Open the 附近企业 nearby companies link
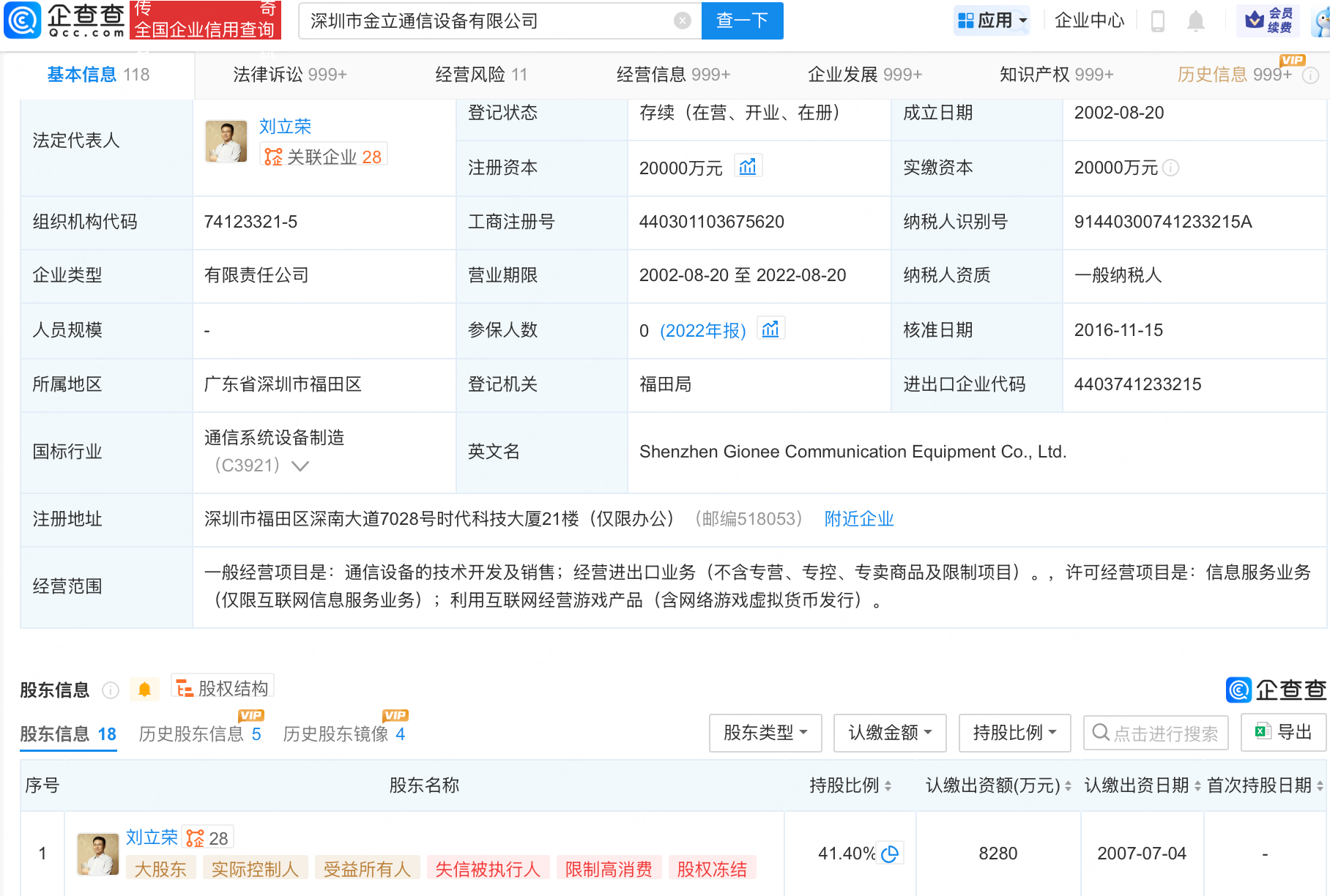 (x=859, y=519)
